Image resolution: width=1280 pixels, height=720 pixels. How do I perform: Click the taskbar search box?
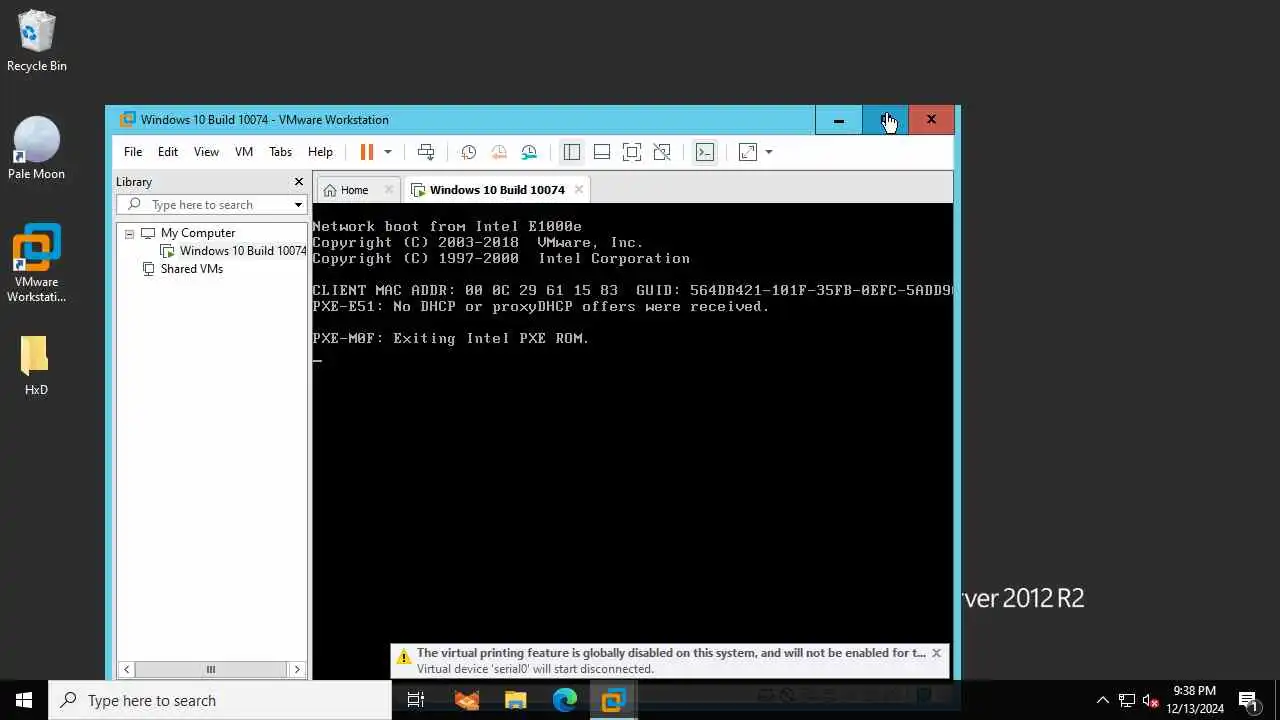click(x=220, y=700)
